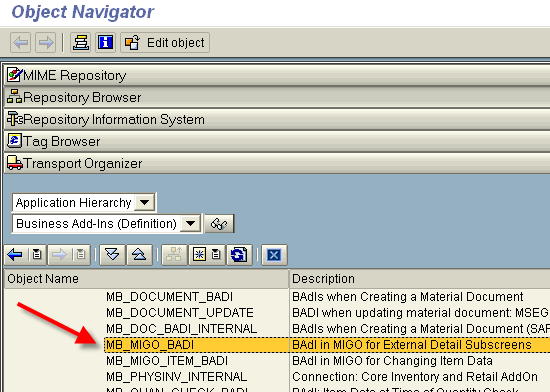Click the Edit object button
Viewport: 550px width, 392px height.
tap(165, 43)
